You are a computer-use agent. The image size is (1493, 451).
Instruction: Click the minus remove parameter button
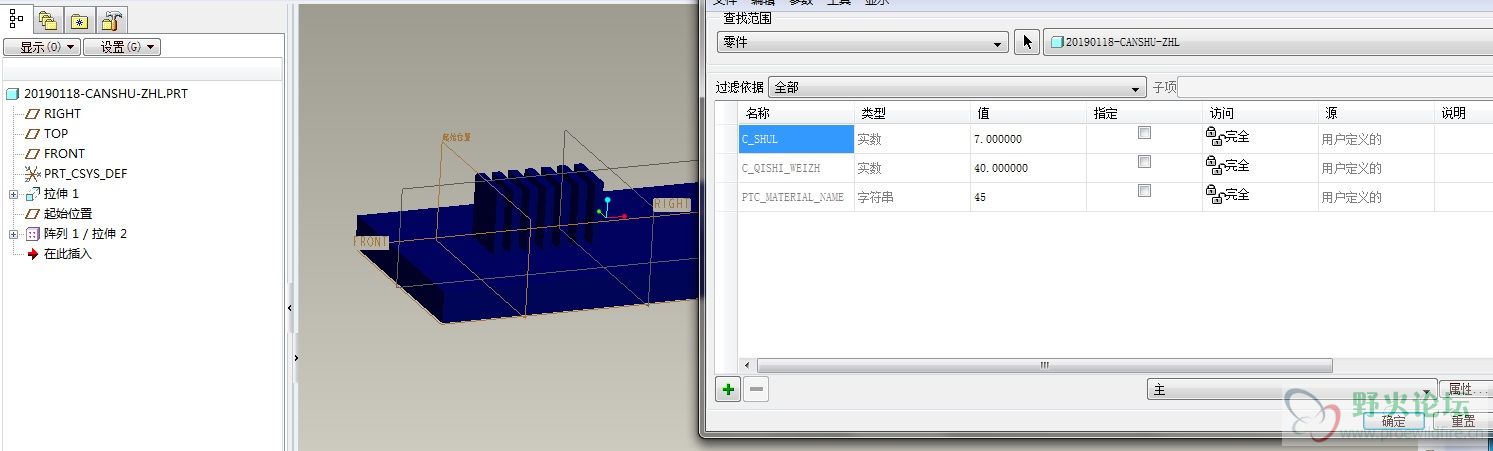click(x=757, y=390)
